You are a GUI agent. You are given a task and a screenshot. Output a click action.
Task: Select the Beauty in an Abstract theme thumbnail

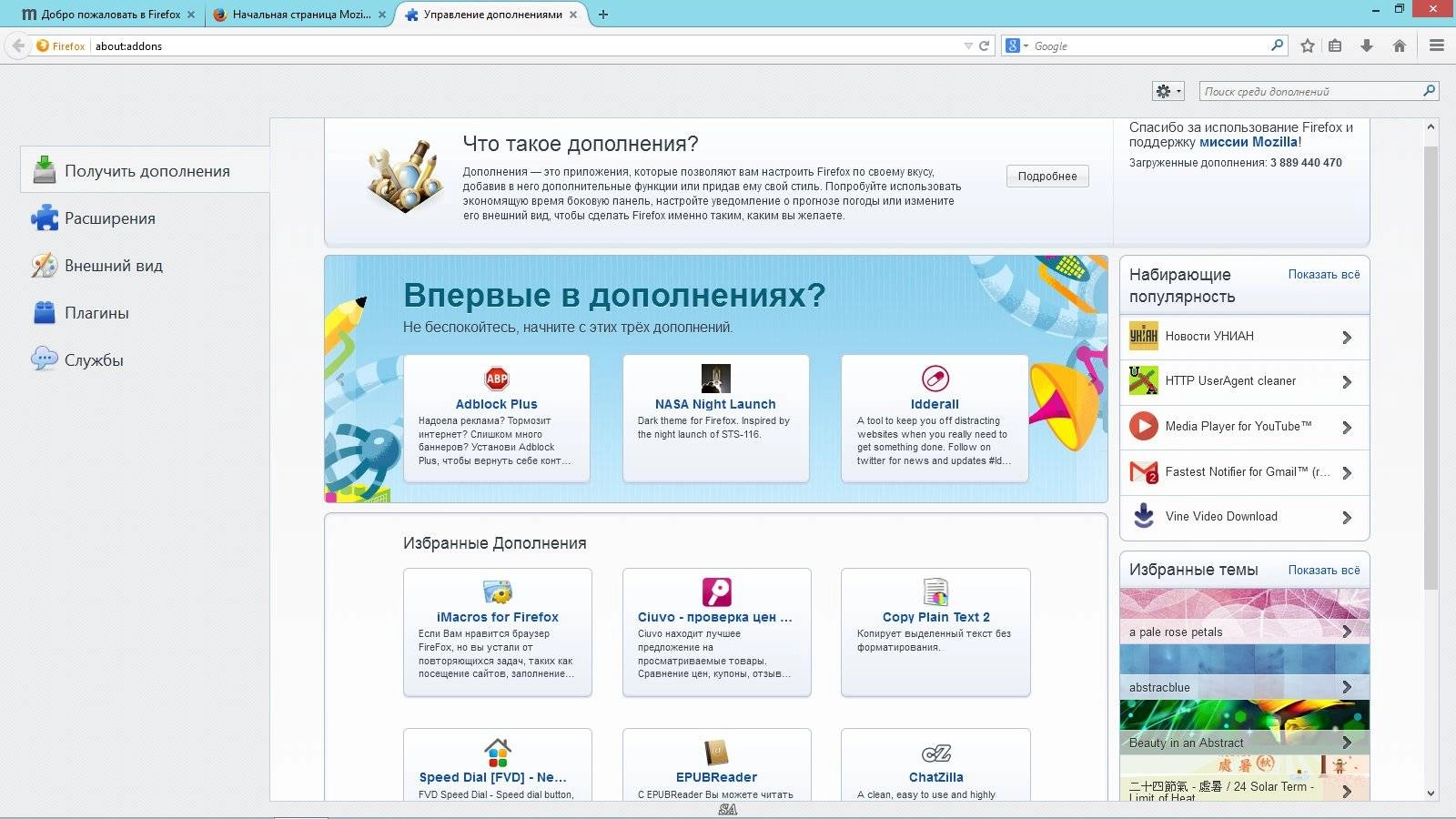pyautogui.click(x=1244, y=727)
